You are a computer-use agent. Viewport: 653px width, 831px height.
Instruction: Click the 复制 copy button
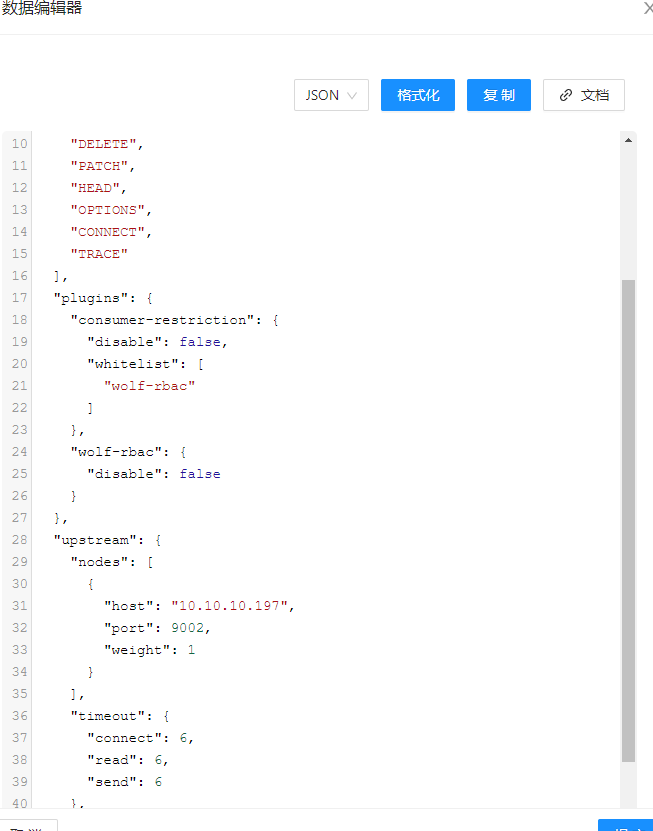pos(499,95)
